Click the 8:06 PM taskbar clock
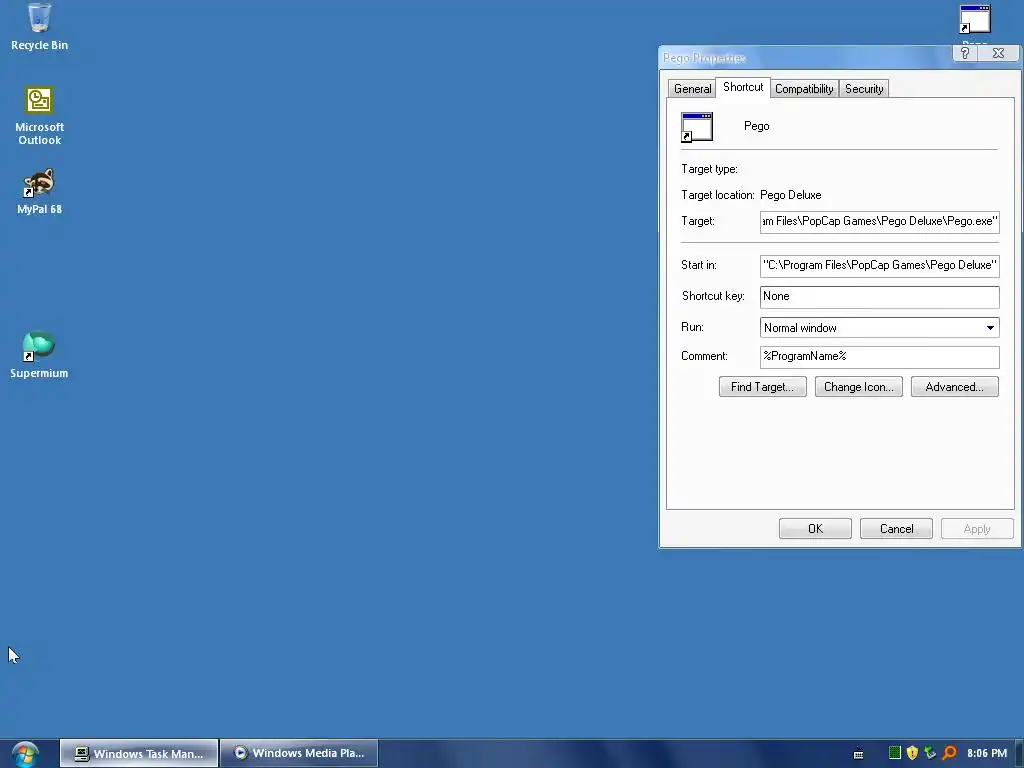This screenshot has height=768, width=1024. coord(987,753)
